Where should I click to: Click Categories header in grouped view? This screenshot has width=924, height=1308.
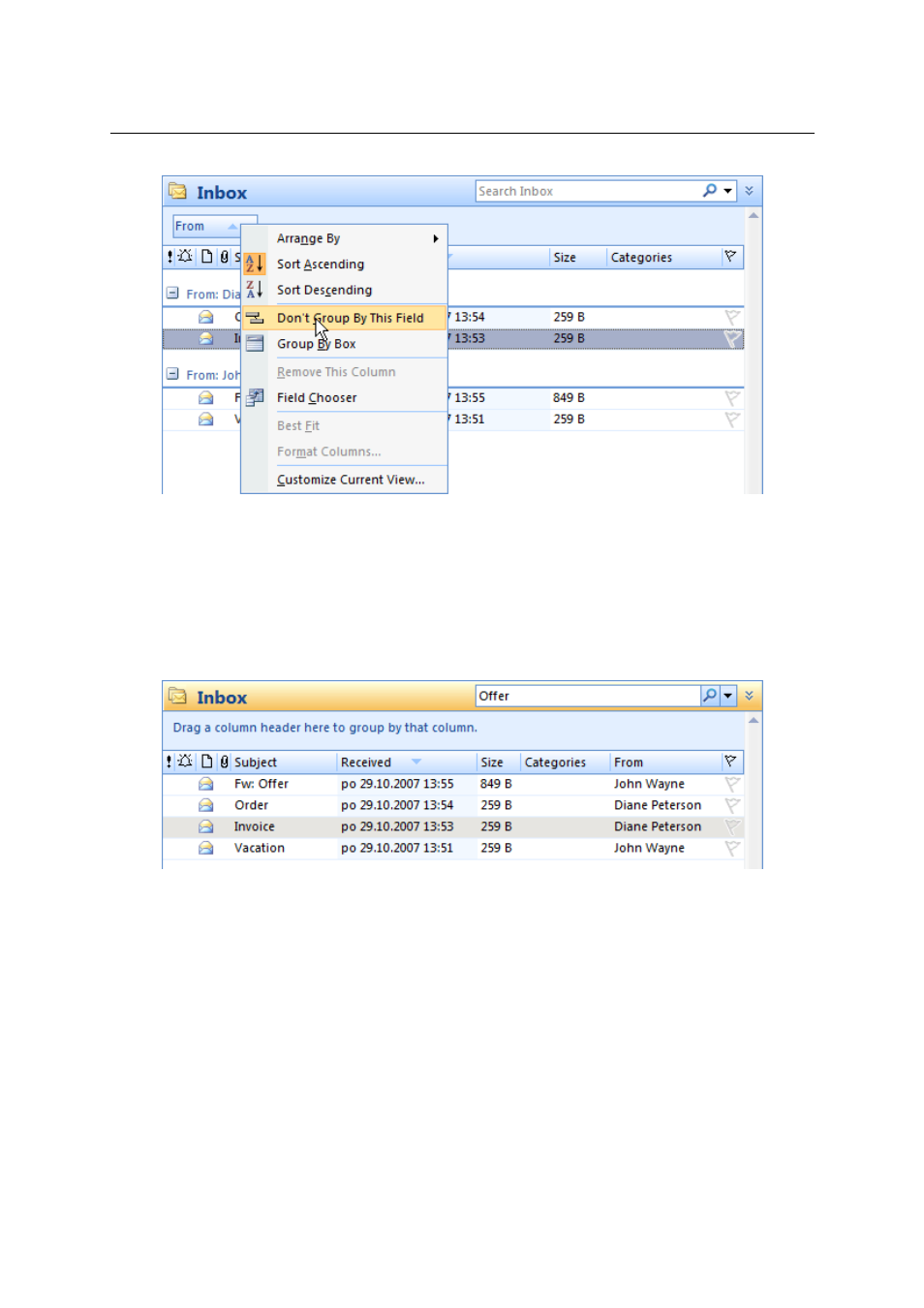tap(664, 258)
